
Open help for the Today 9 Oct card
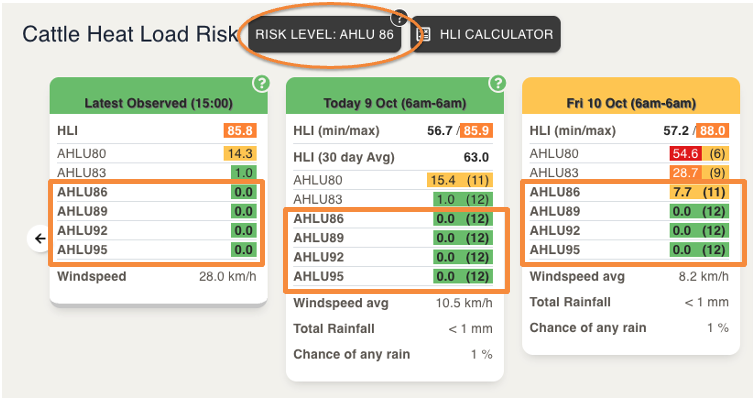click(x=495, y=84)
